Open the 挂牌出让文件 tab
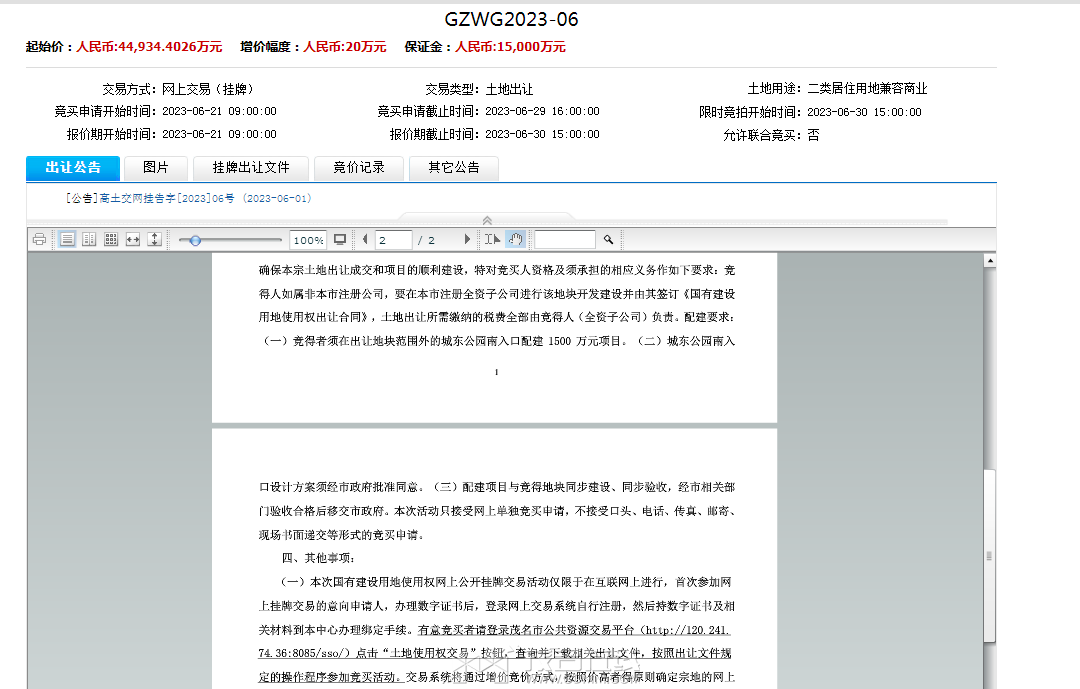1080x689 pixels. point(251,167)
